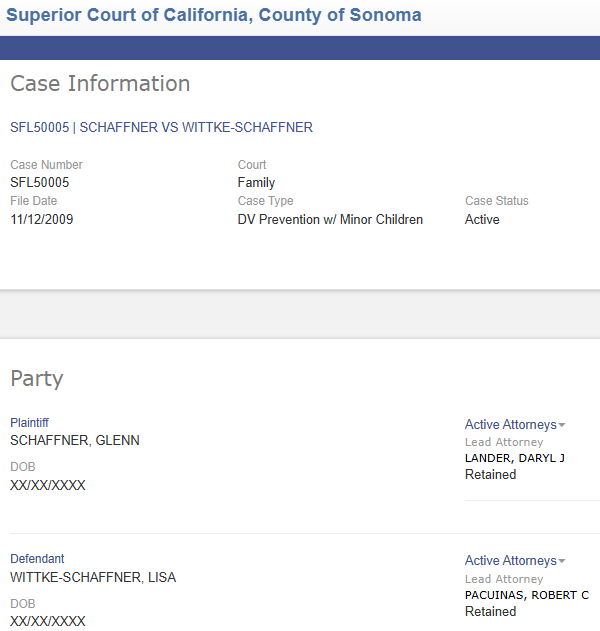
Task: Click the case number value SFL50005
Action: pos(39,182)
